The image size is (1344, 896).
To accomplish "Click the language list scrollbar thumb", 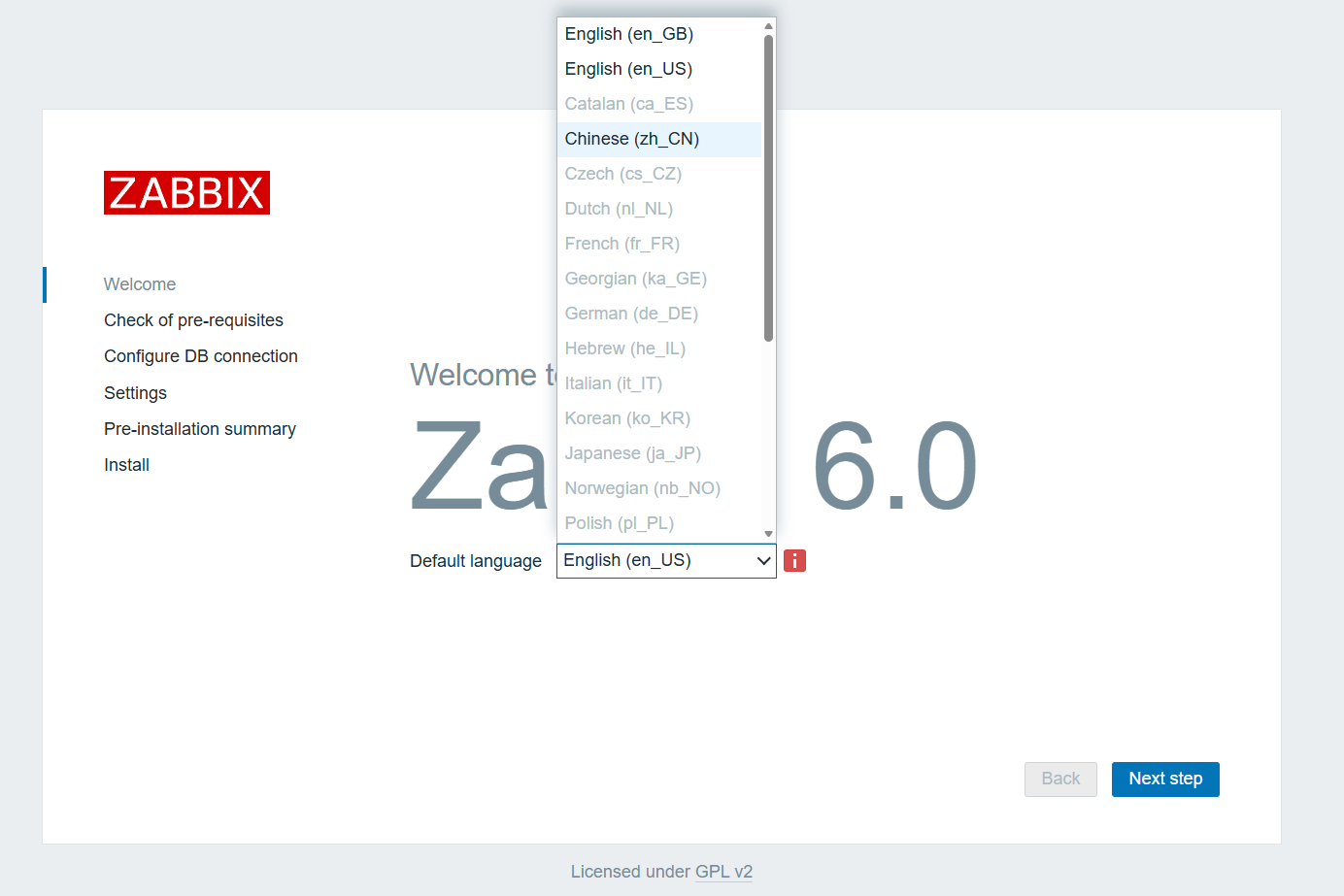I will 768,188.
